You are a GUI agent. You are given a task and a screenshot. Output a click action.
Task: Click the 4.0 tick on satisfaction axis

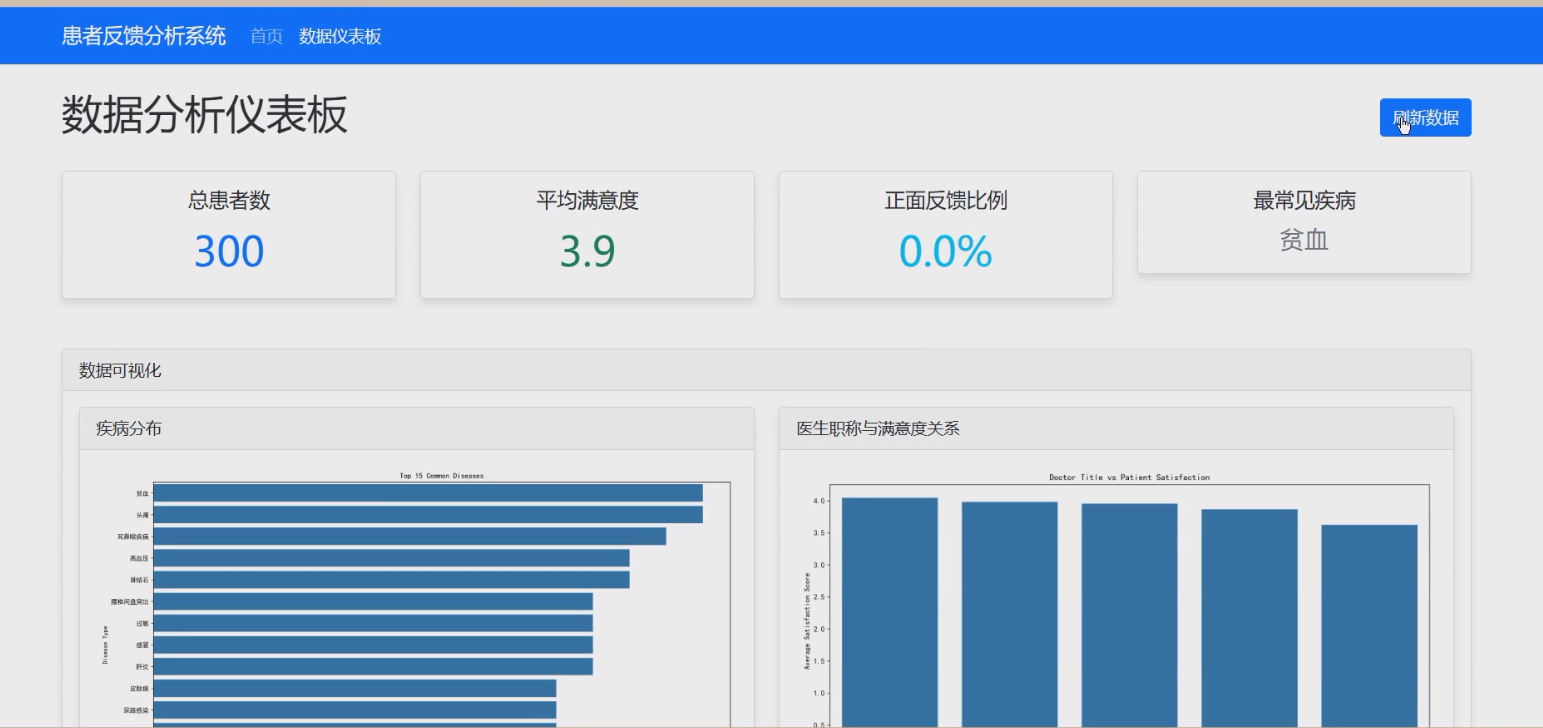(x=821, y=501)
